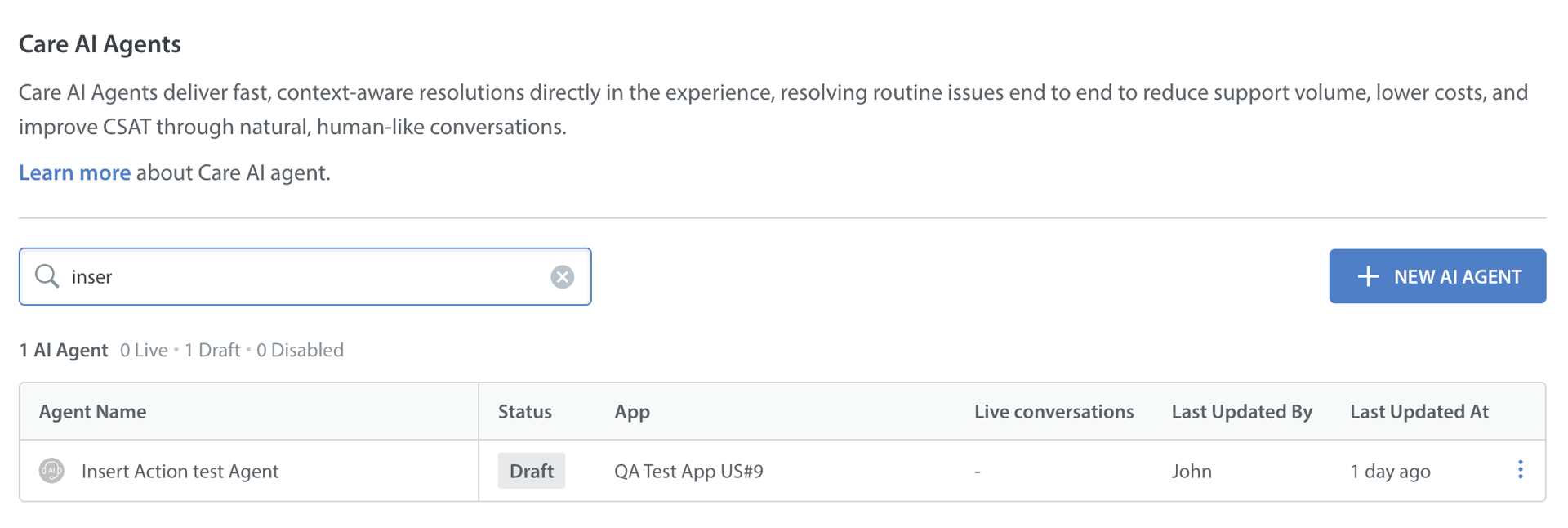Select the Live conversations column header
The image size is (1568, 528).
click(x=1053, y=412)
